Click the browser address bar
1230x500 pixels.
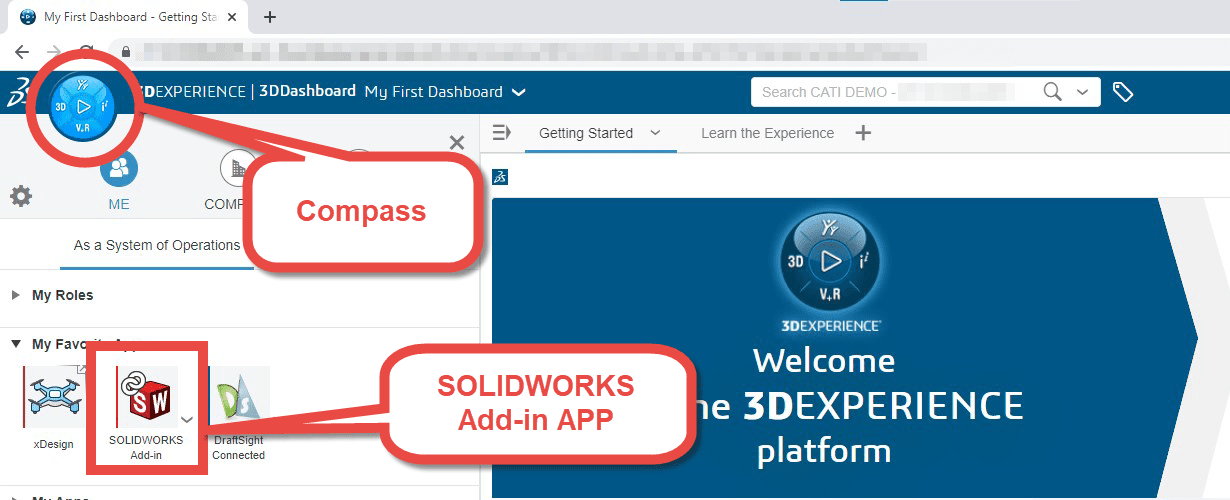530,51
